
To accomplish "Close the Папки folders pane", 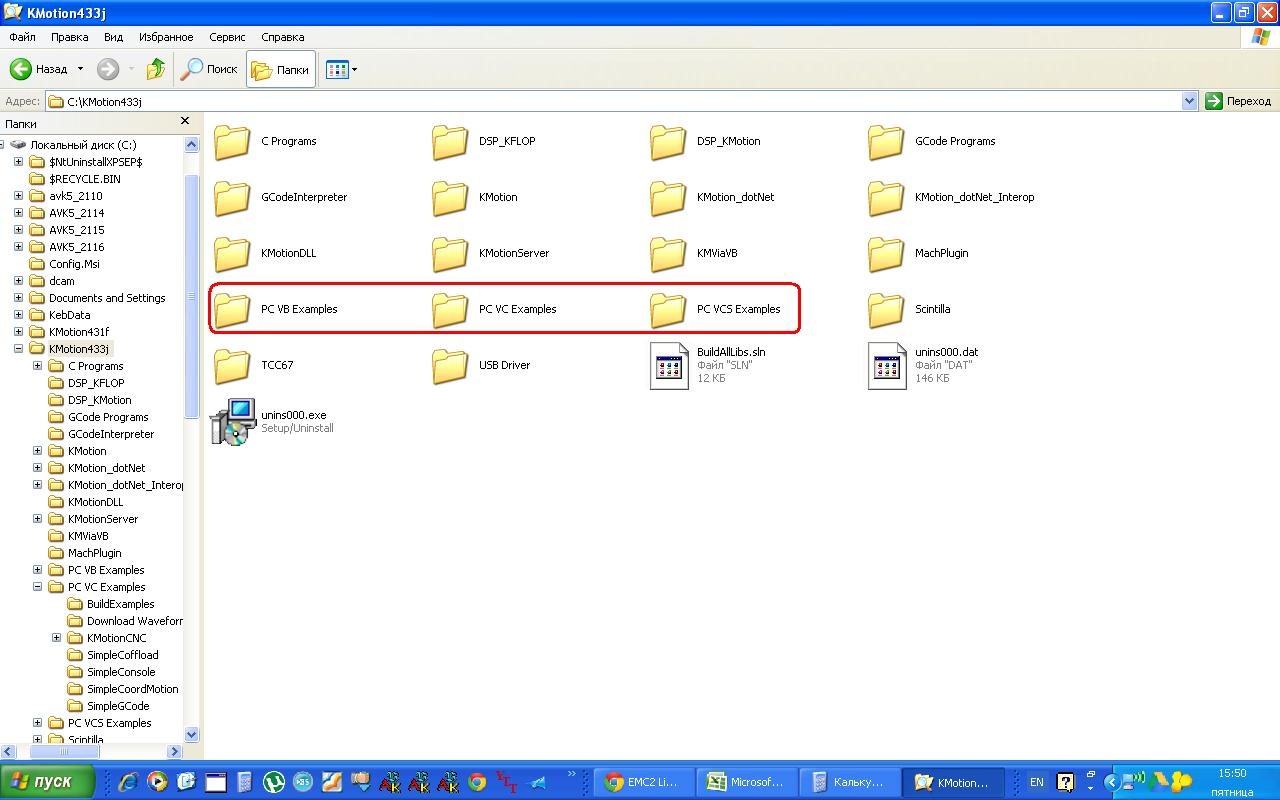I will pos(185,121).
